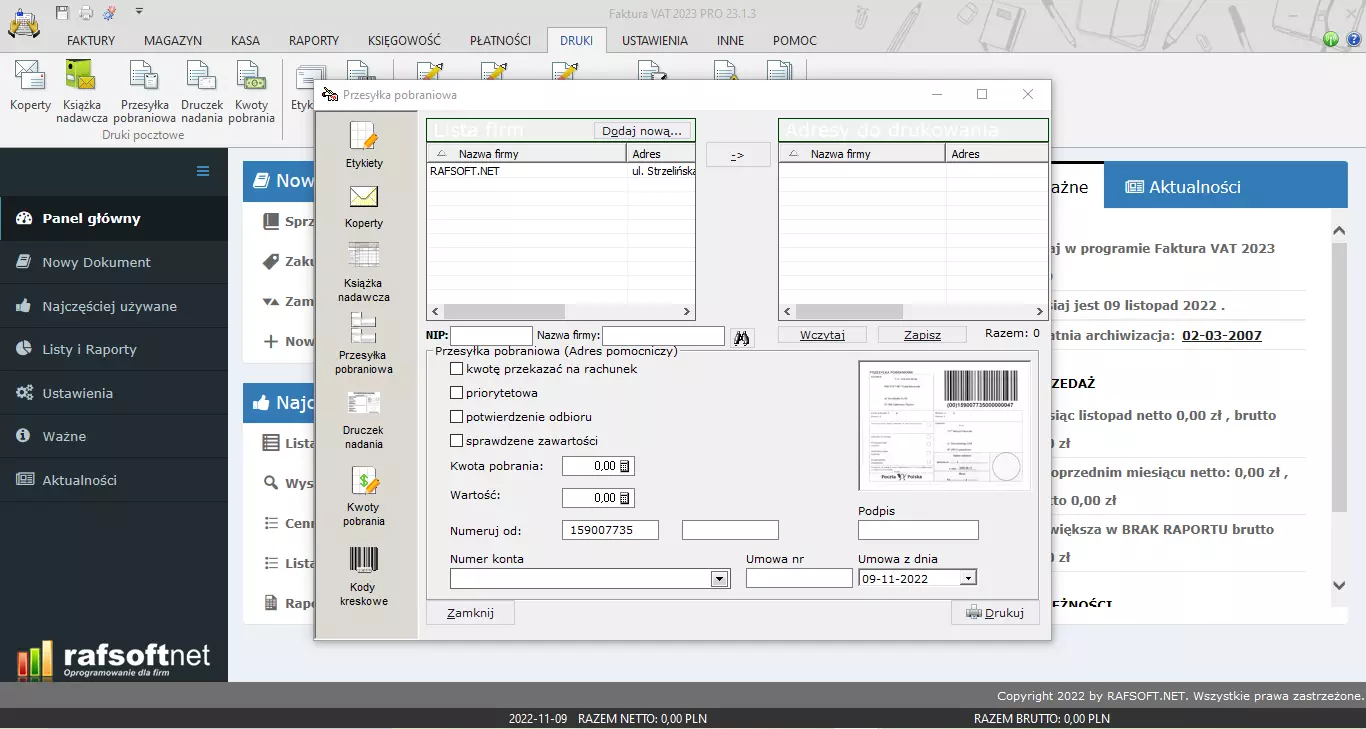Expand the Numer konta dropdown
Image resolution: width=1366 pixels, height=729 pixels.
tap(718, 579)
